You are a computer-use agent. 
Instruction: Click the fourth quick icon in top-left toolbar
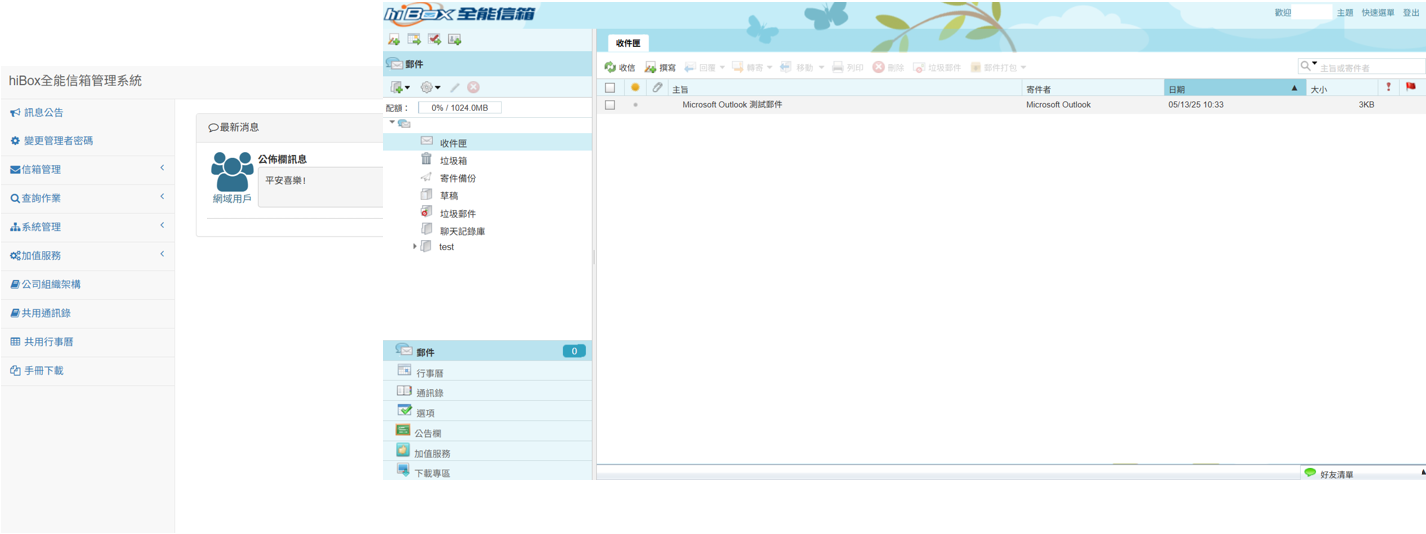click(454, 39)
